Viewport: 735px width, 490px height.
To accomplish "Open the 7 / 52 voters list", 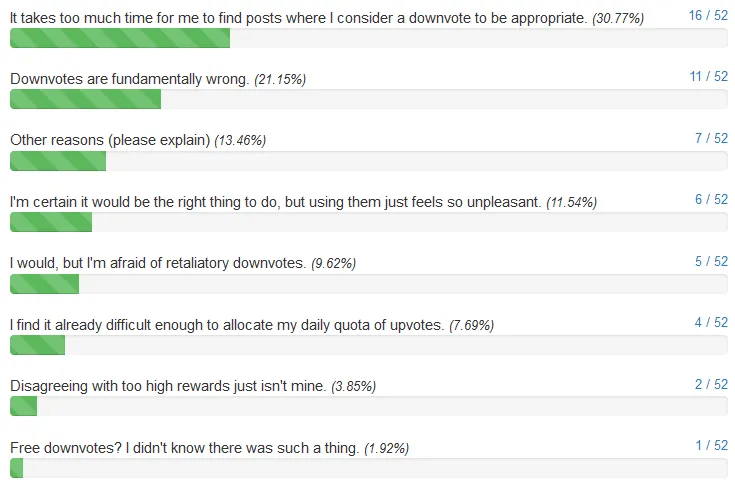I will click(711, 138).
